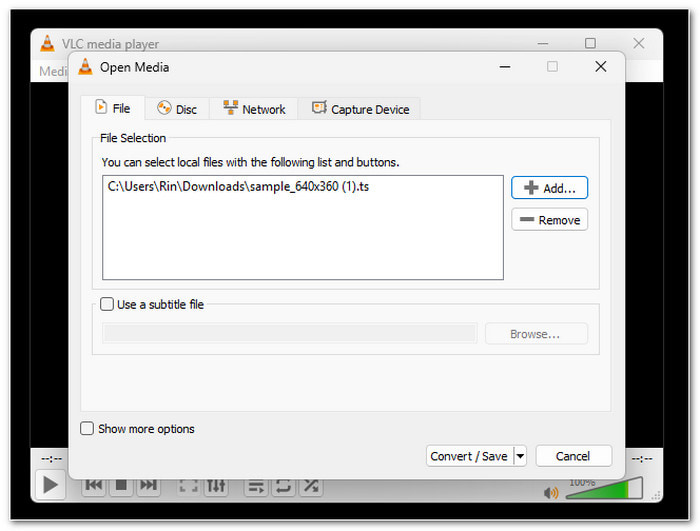Switch to the Network tab
This screenshot has width=700, height=531.
(254, 109)
